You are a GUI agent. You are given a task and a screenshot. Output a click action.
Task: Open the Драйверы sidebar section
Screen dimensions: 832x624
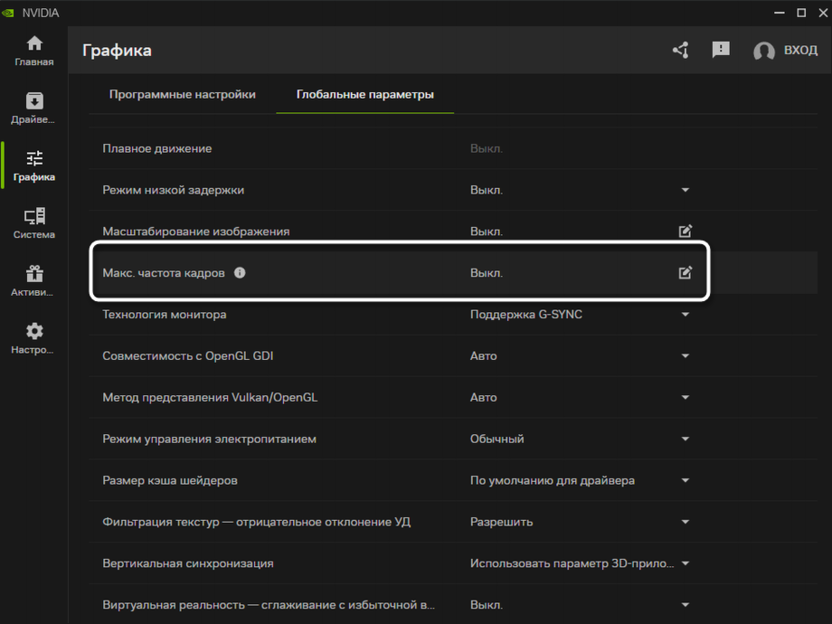pos(34,108)
